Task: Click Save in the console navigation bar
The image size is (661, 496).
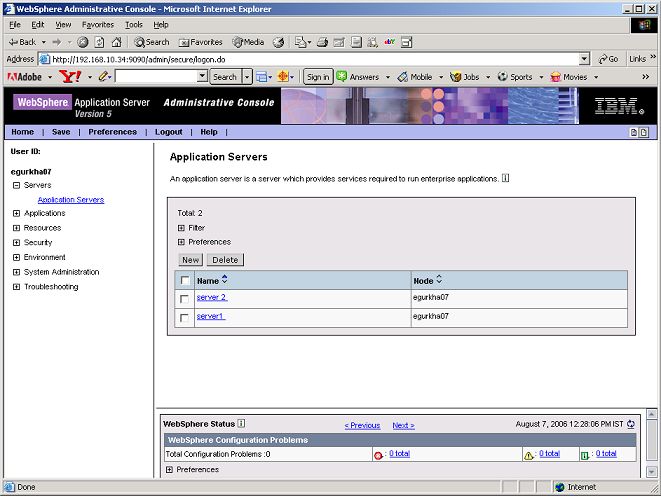Action: tap(61, 132)
